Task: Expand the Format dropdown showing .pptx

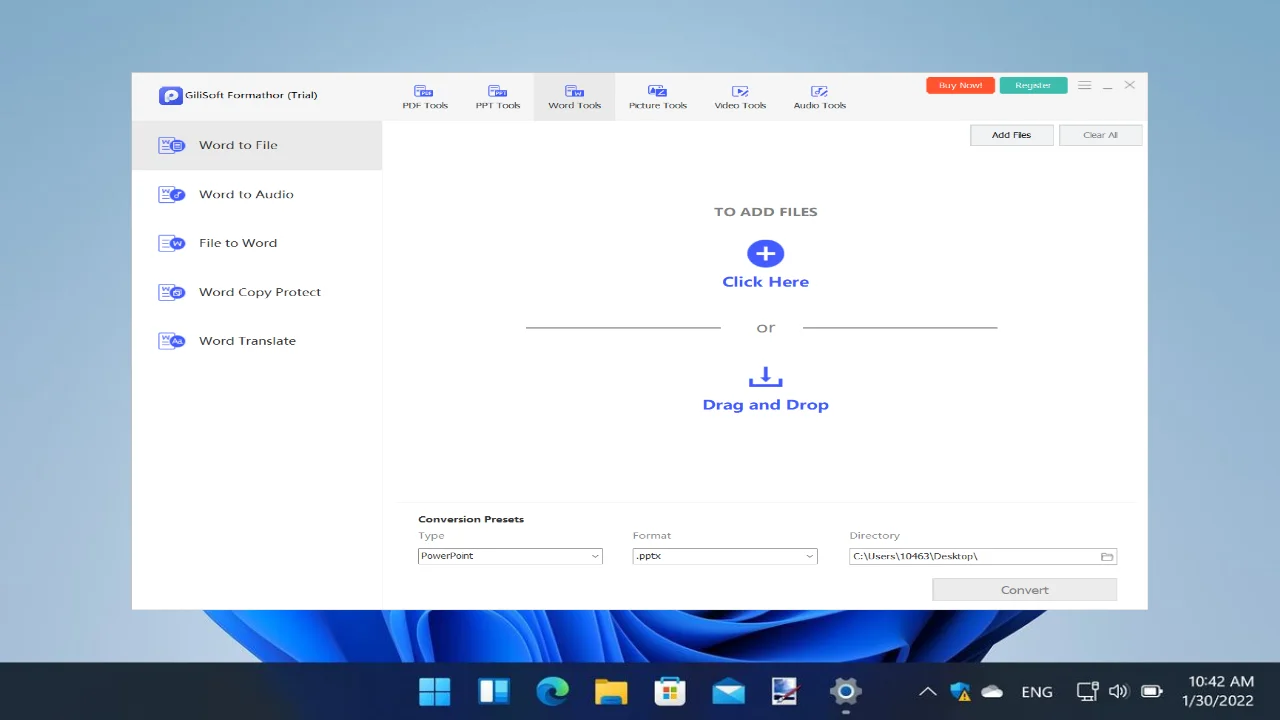Action: 725,556
